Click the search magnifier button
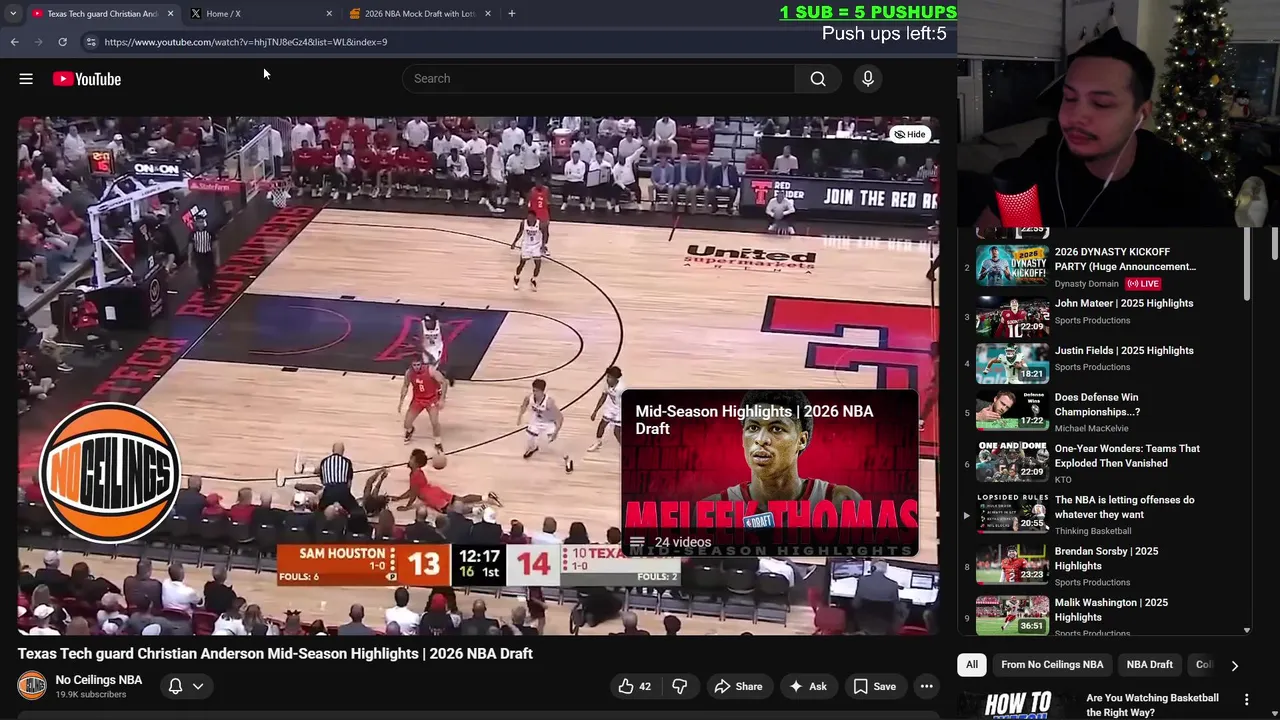The image size is (1280, 720). click(x=818, y=79)
